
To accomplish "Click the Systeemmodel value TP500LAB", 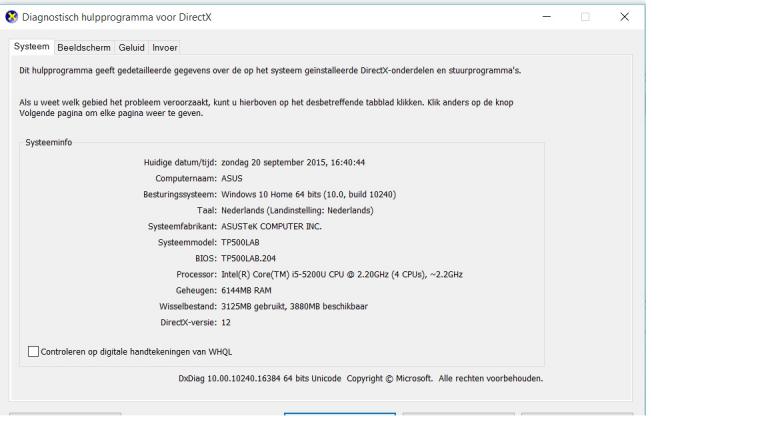I will pyautogui.click(x=240, y=242).
